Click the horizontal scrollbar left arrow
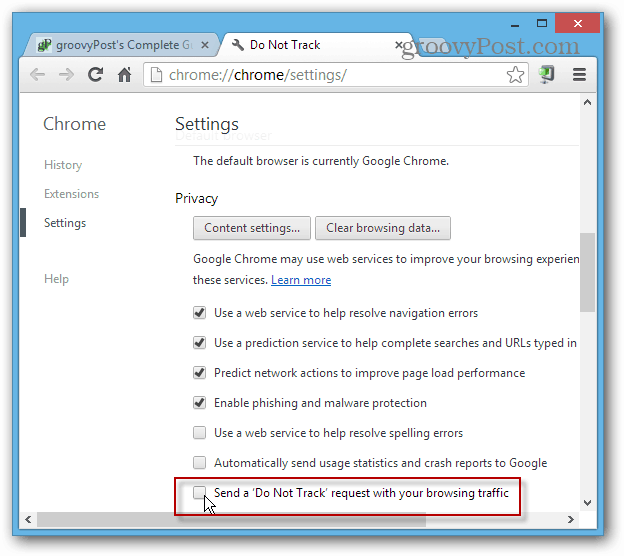Viewport: 624px width, 556px height. click(28, 519)
